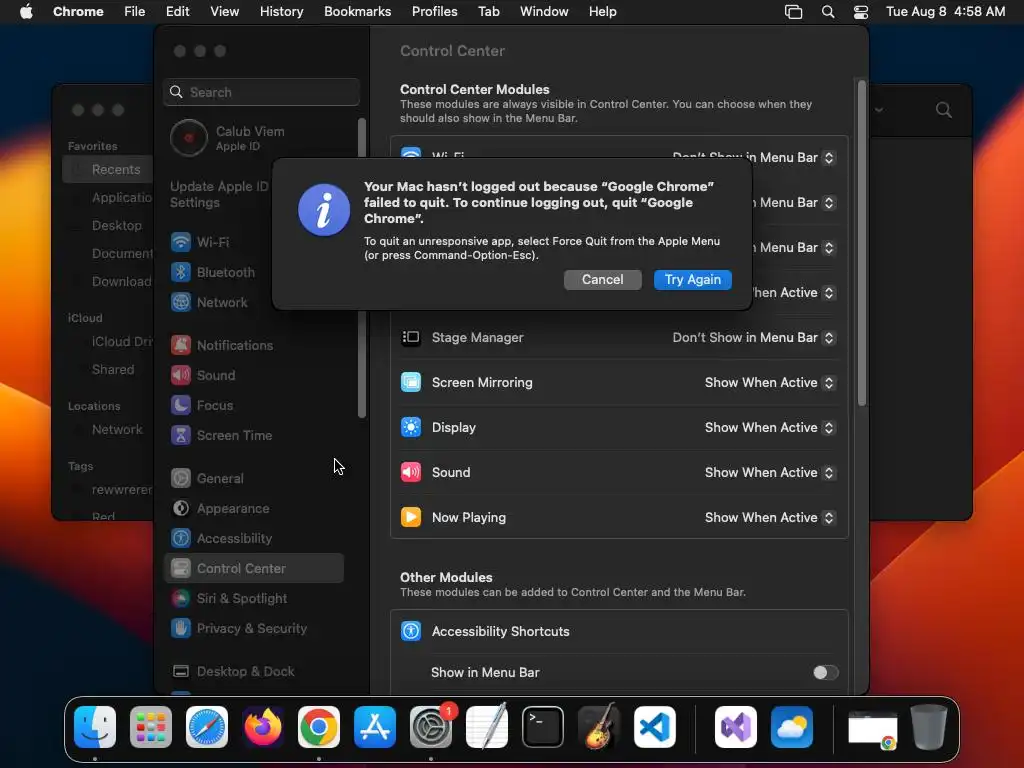
Task: Open Update Apple ID Settings link
Action: tap(219, 195)
